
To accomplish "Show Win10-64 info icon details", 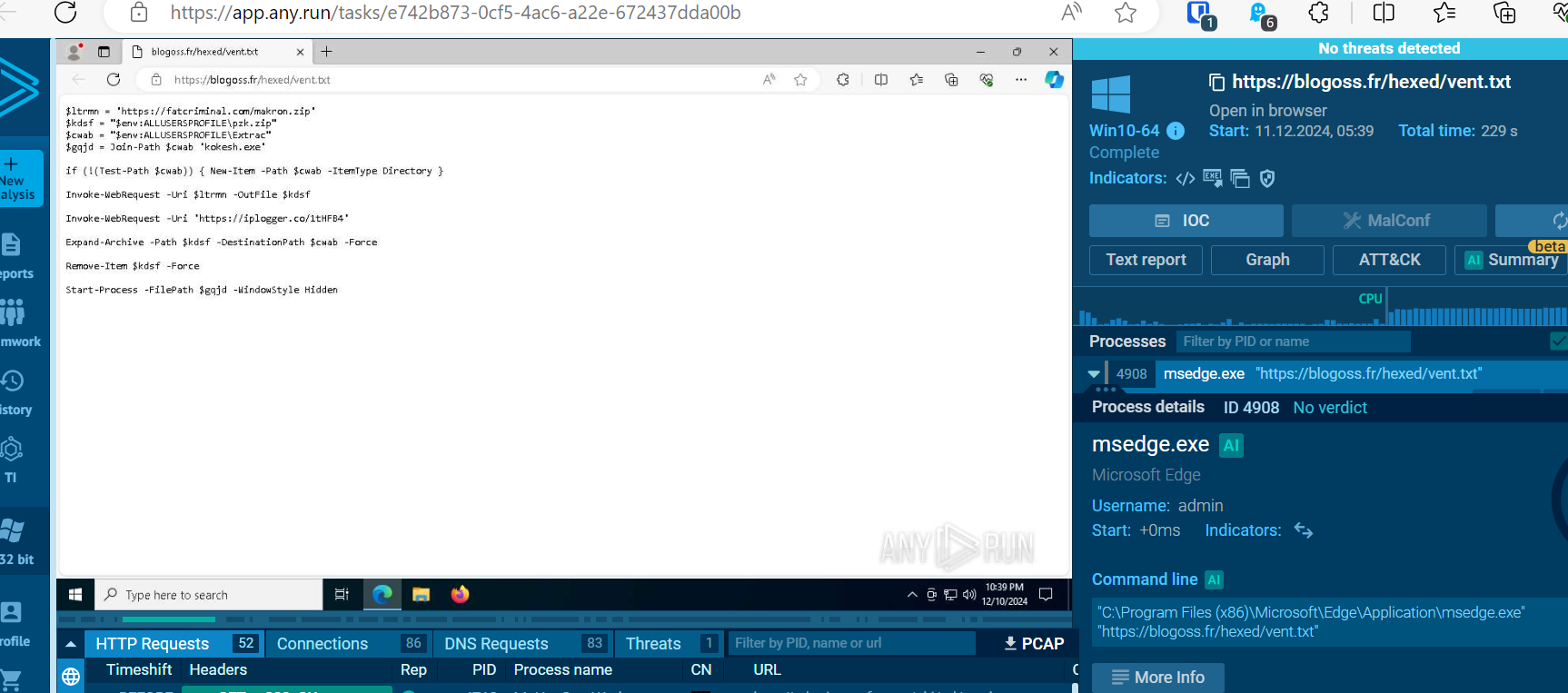I will click(x=1176, y=131).
